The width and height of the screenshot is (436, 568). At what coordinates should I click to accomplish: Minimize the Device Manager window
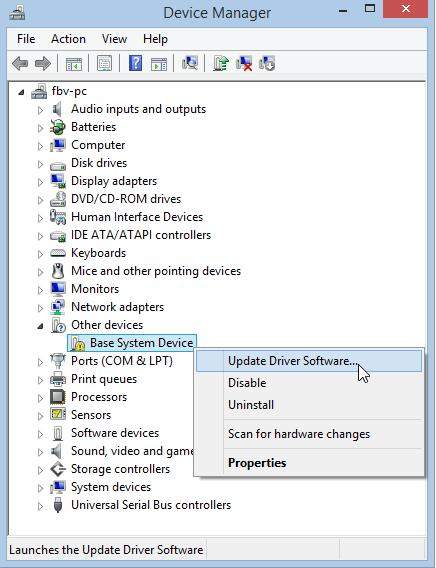[343, 11]
